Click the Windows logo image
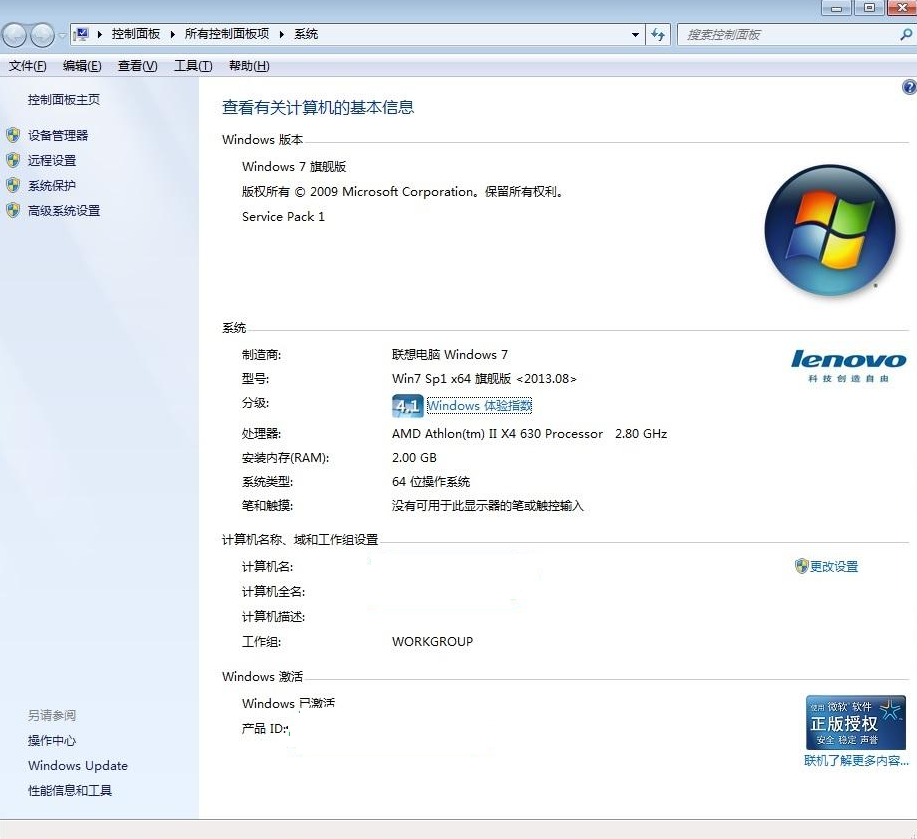This screenshot has width=917, height=839. pyautogui.click(x=829, y=228)
